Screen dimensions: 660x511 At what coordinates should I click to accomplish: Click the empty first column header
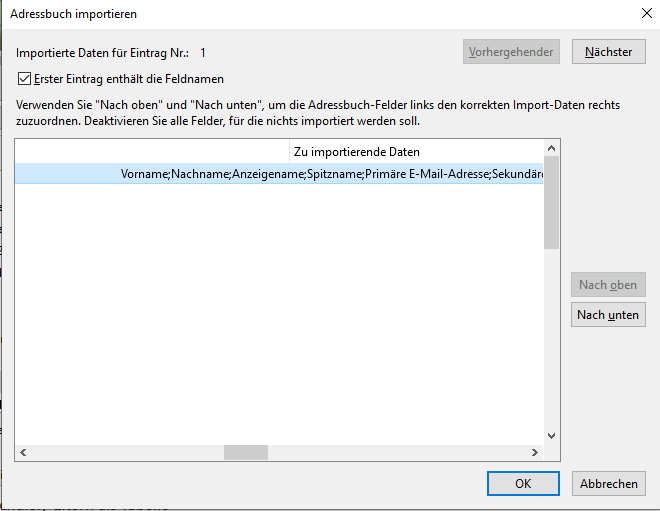[x=152, y=152]
